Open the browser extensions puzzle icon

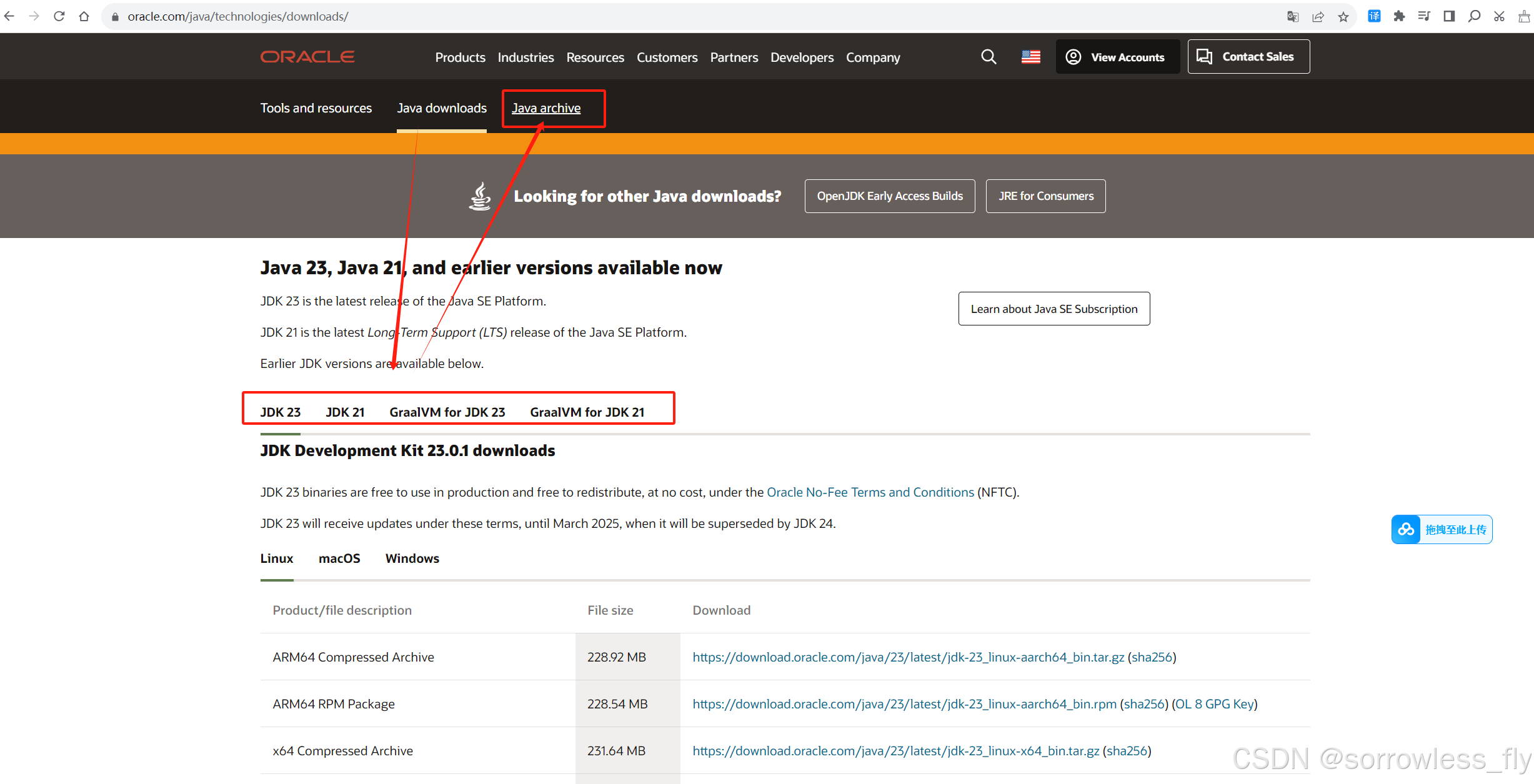1399,16
